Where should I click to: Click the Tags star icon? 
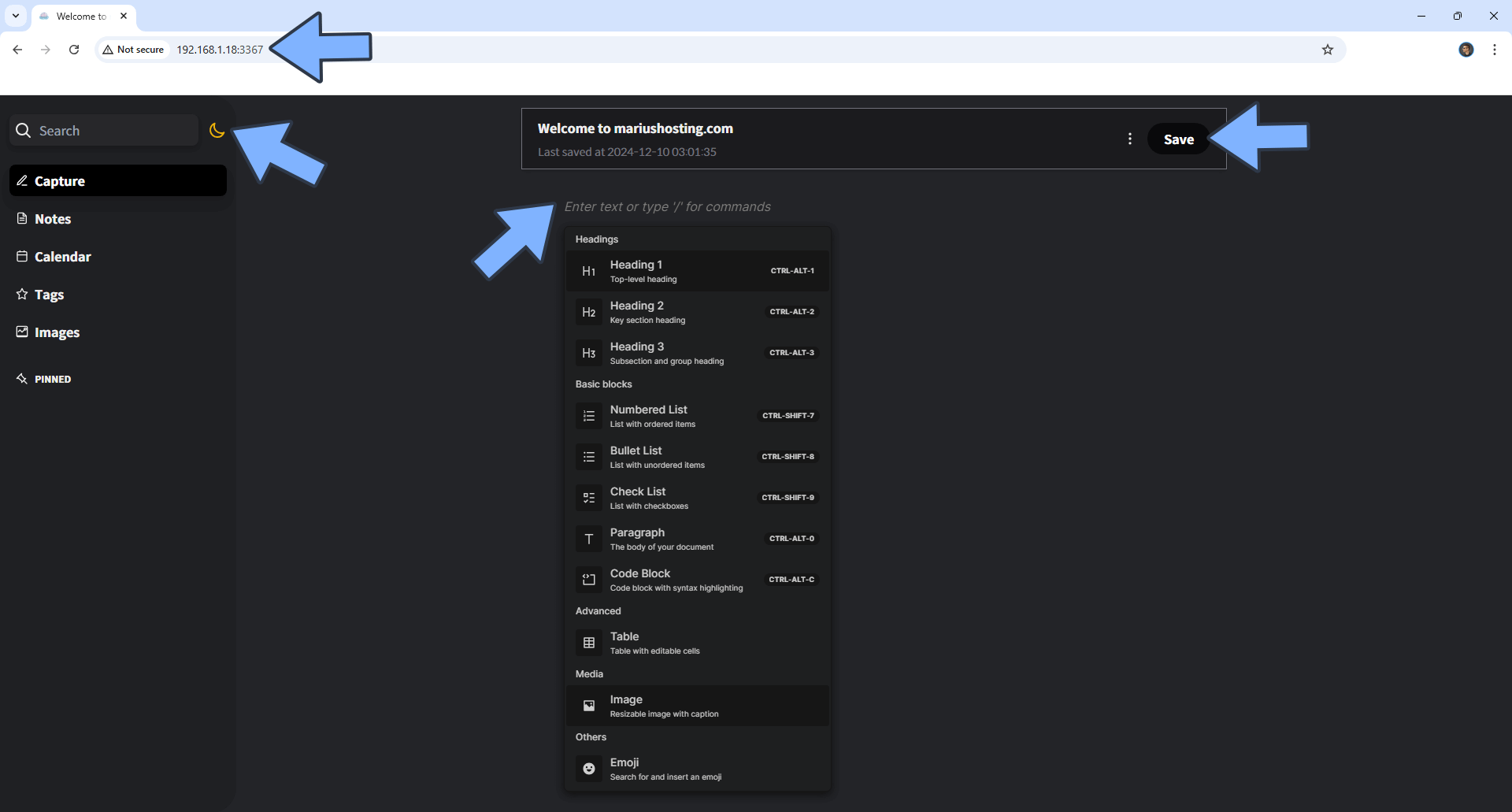(x=22, y=294)
